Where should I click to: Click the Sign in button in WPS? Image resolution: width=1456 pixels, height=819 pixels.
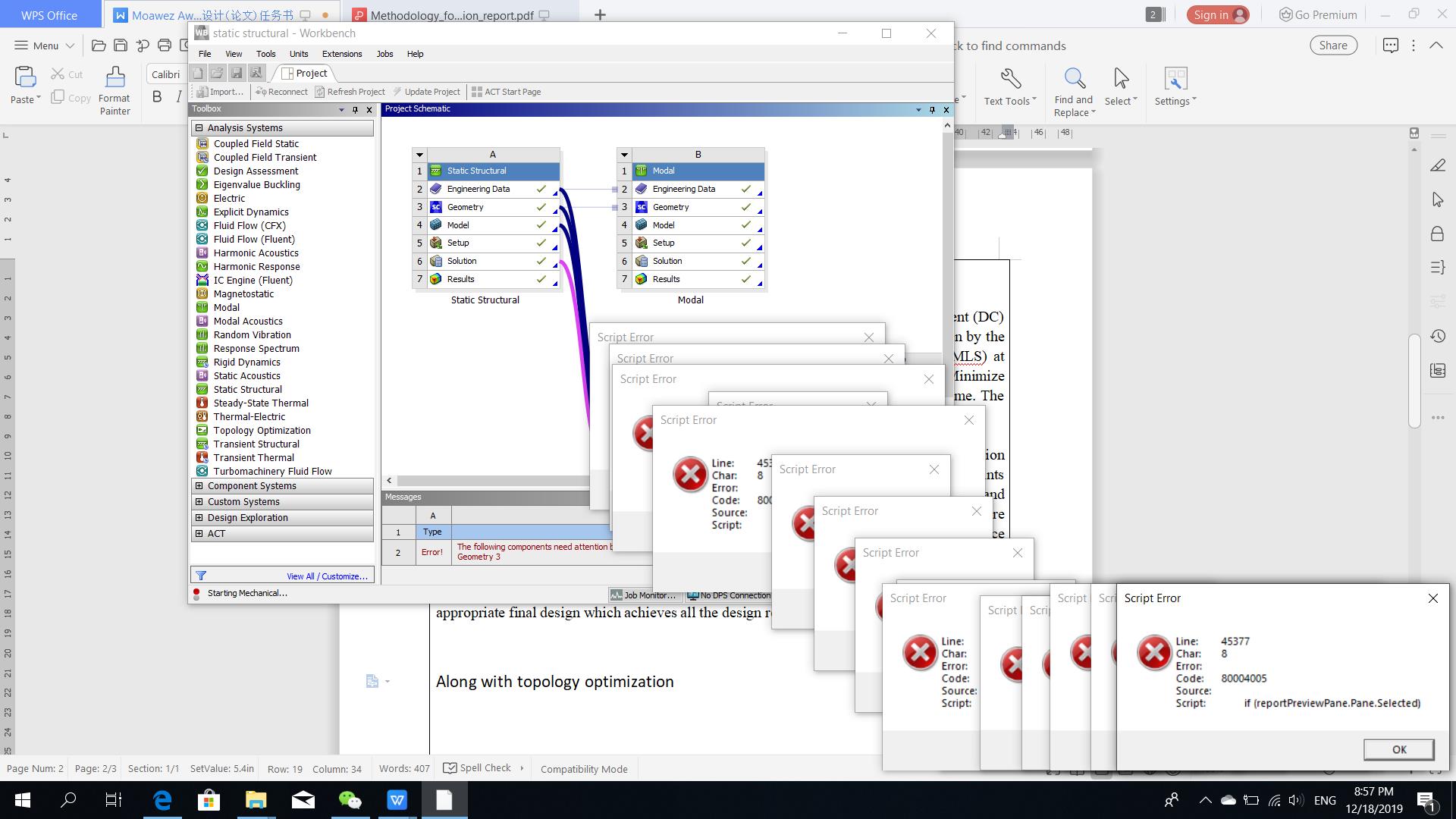[x=1218, y=14]
